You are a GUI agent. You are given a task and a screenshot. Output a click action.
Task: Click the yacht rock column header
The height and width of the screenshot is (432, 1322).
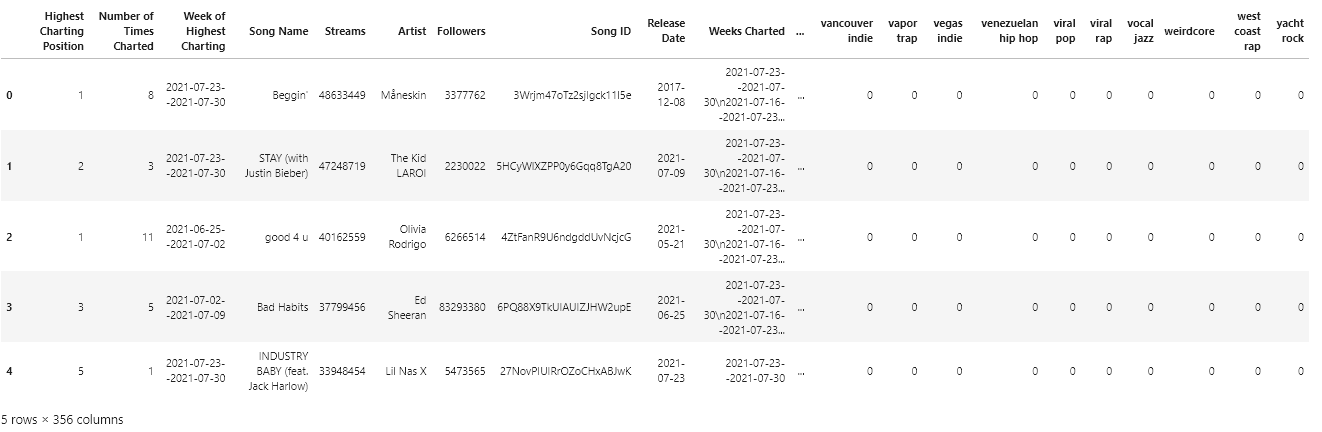pyautogui.click(x=1290, y=31)
